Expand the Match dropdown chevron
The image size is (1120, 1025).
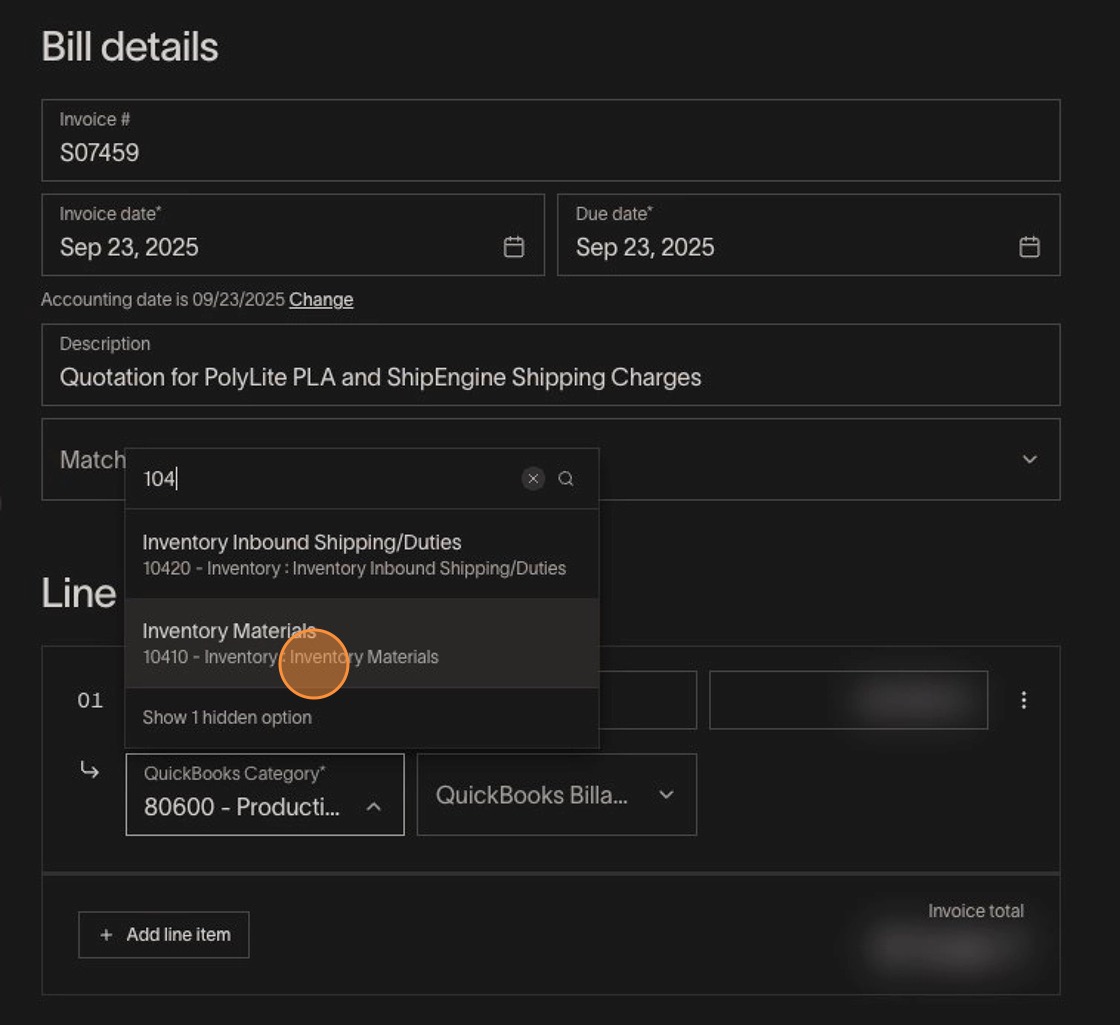pos(1029,459)
